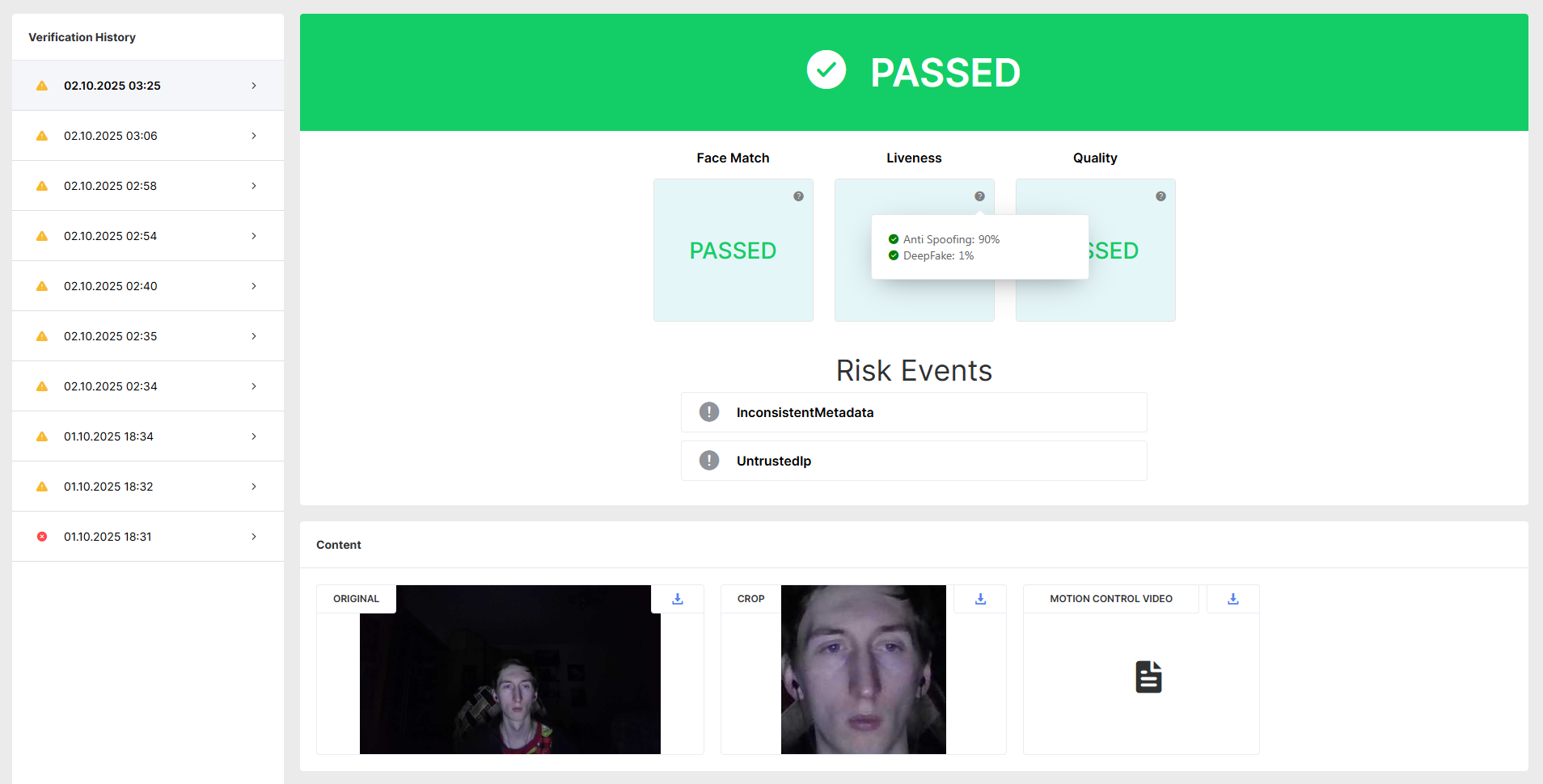The image size is (1543, 784).
Task: Click the Face Match column label
Action: 733,158
